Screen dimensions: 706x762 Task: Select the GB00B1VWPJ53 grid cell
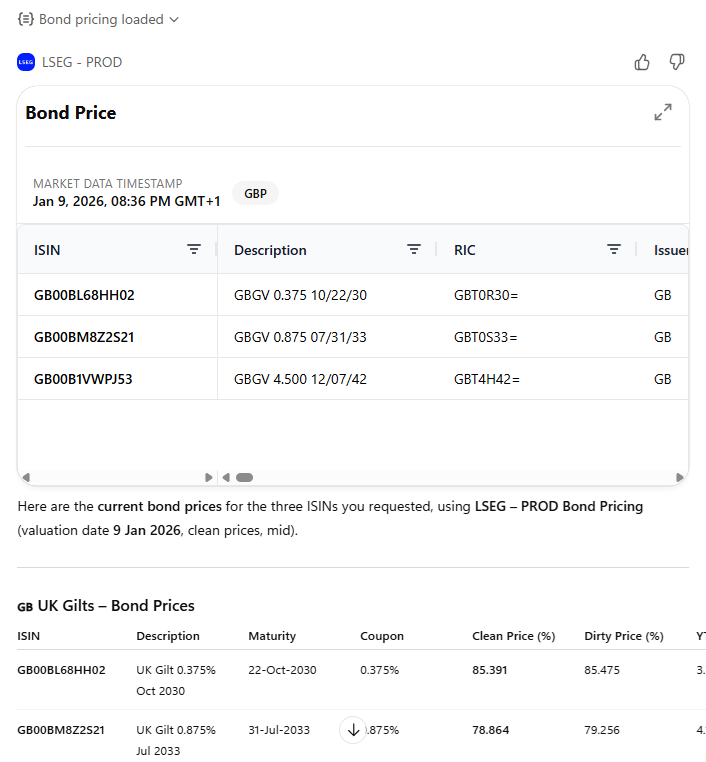pos(118,379)
